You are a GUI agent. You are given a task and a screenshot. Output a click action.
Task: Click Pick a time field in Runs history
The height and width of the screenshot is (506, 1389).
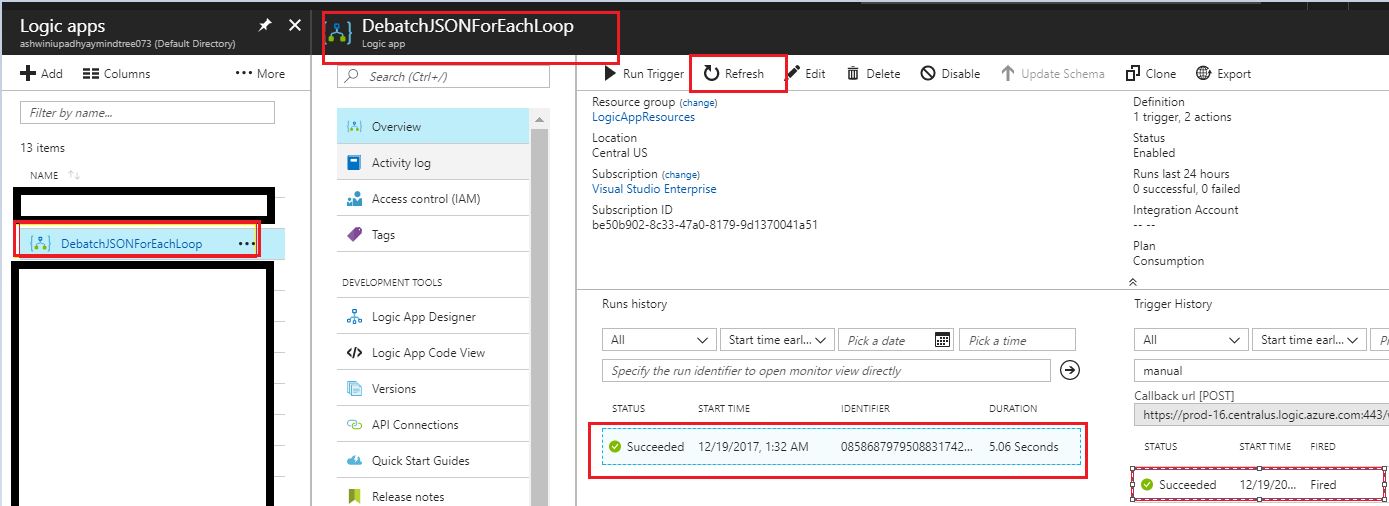(1017, 340)
